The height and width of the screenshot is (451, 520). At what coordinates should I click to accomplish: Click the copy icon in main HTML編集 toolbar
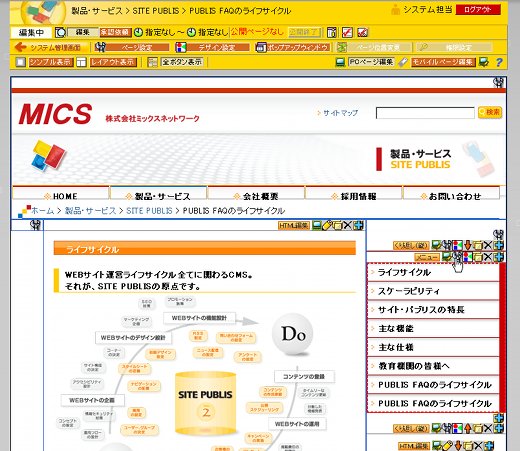tap(337, 225)
